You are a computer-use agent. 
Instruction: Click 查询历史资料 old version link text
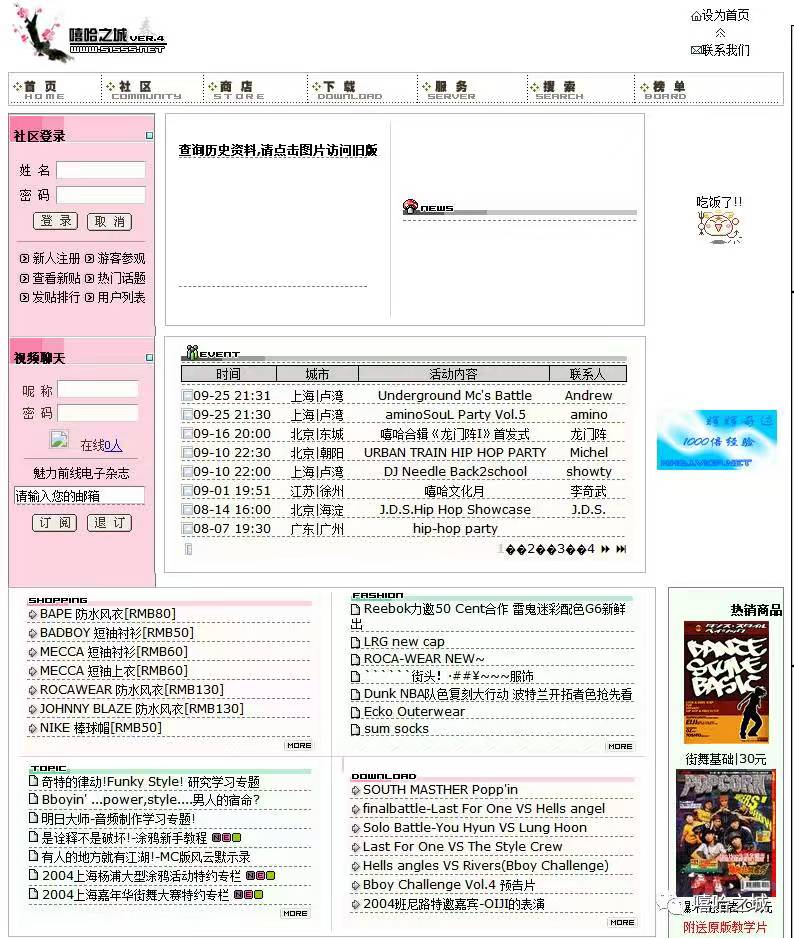278,150
